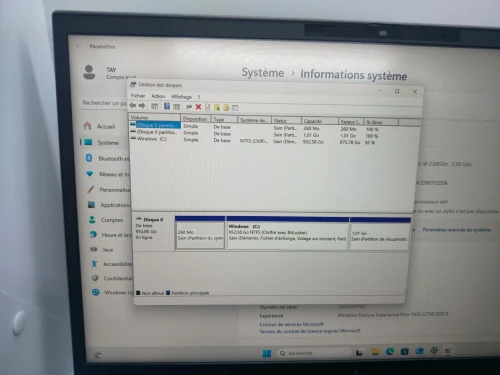Screen dimensions: 500x375
Task: Click the Disque 0 disk label
Action: [x=153, y=220]
